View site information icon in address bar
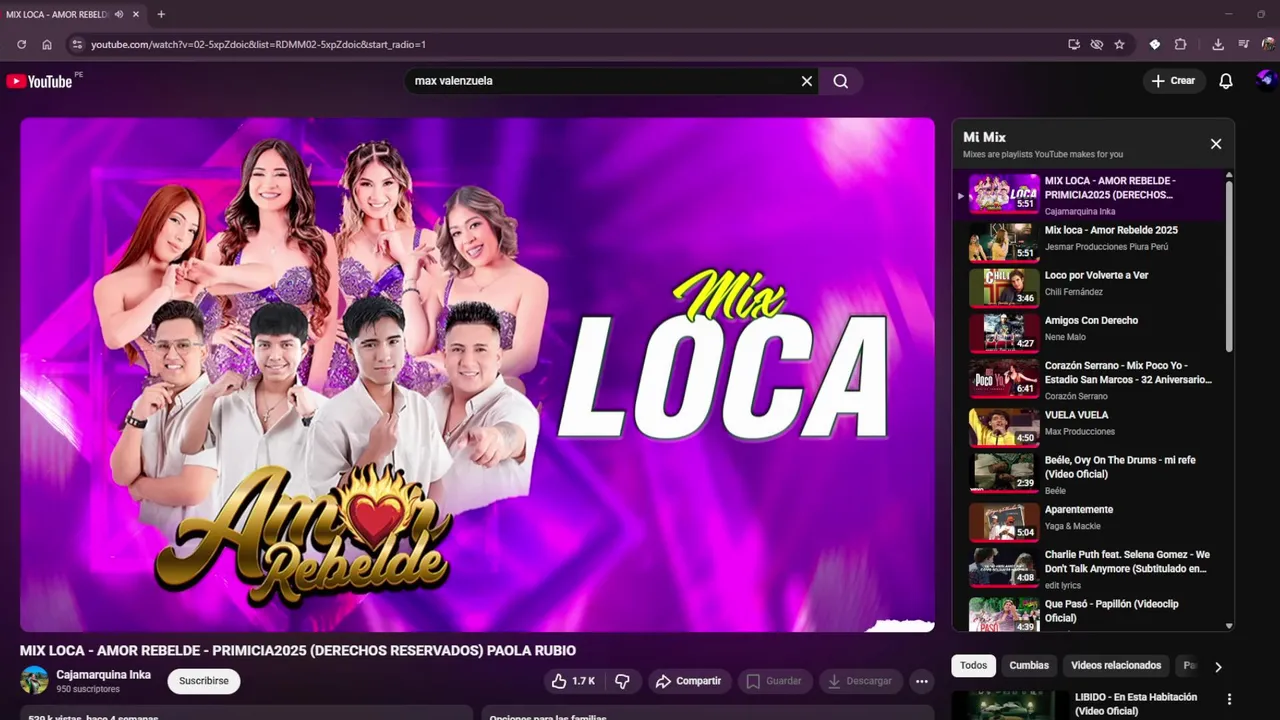The height and width of the screenshot is (720, 1280). (x=76, y=44)
